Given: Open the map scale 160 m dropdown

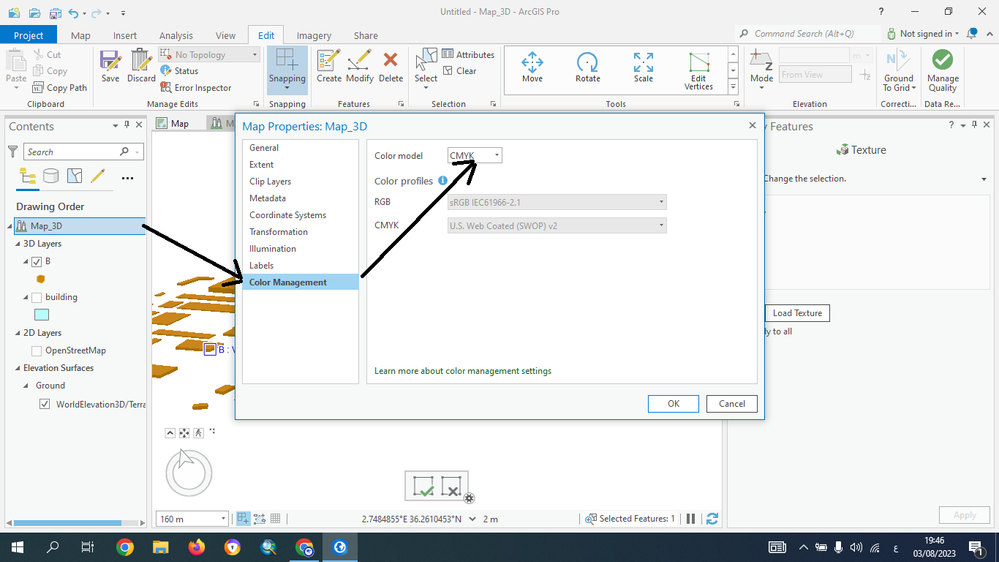Looking at the screenshot, I should coord(192,519).
